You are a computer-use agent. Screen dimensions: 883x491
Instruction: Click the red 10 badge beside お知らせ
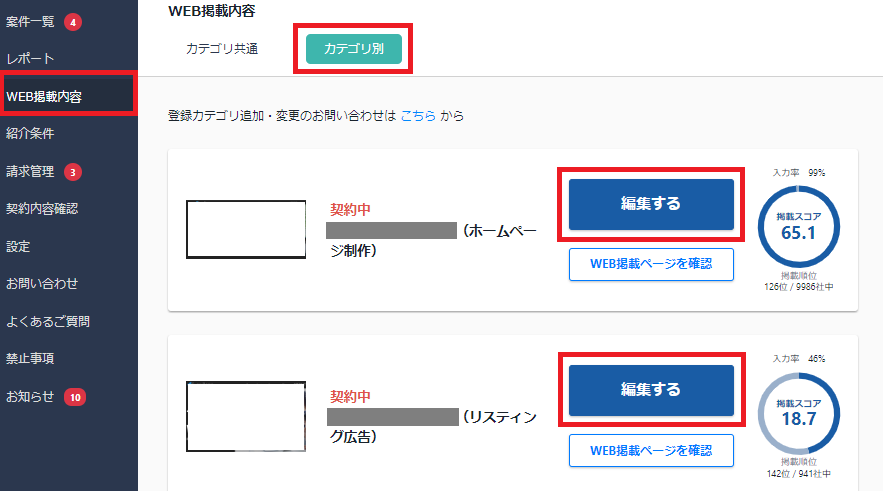[76, 397]
